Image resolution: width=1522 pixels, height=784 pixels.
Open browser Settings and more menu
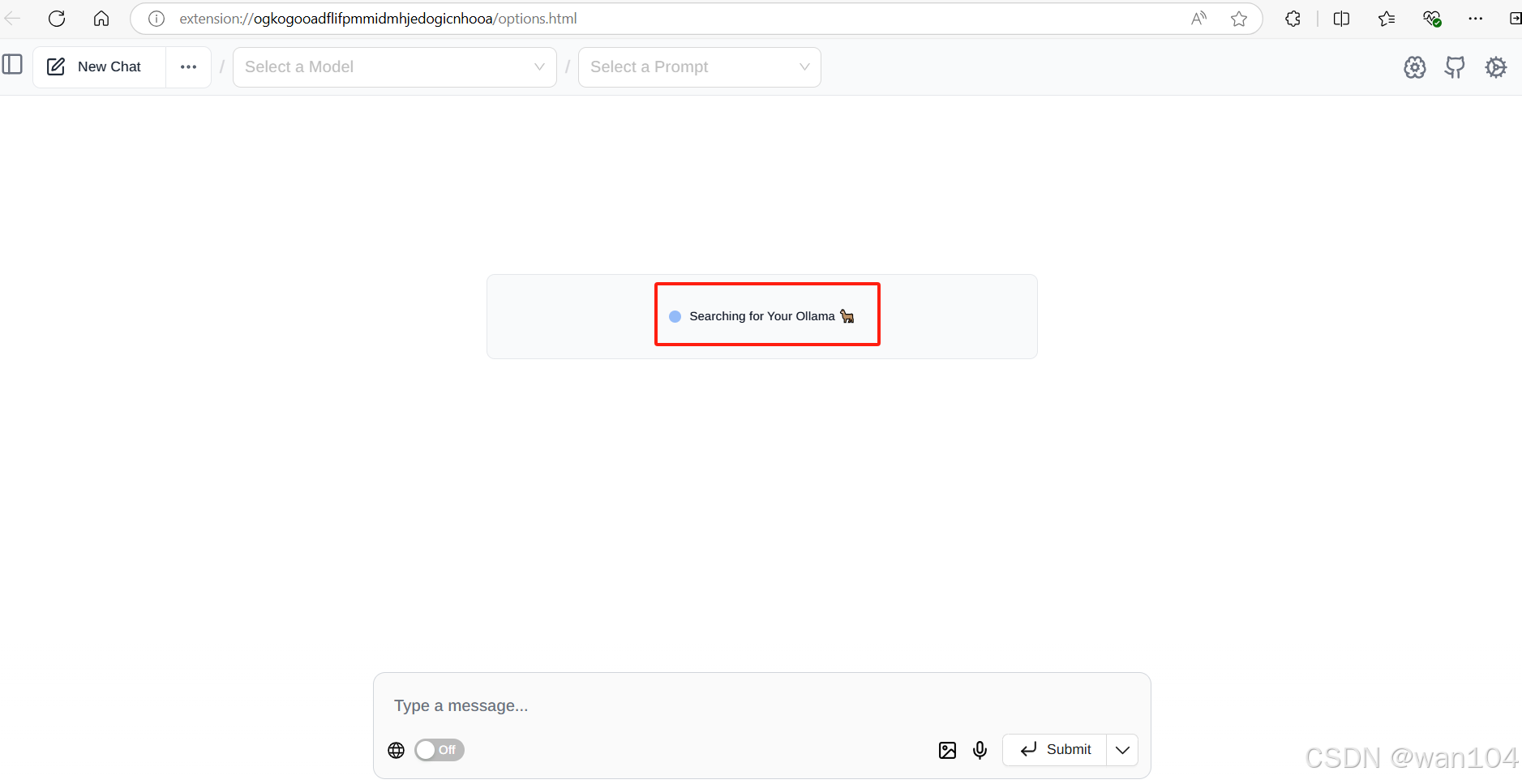pos(1476,19)
